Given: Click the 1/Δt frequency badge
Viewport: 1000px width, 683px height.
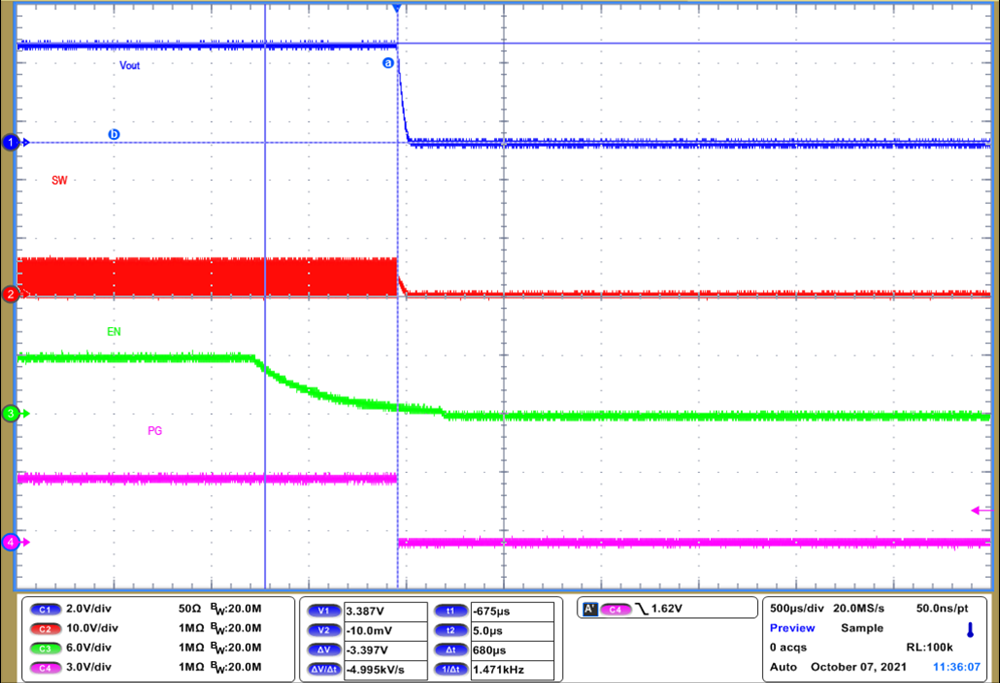Looking at the screenshot, I should click(x=450, y=669).
